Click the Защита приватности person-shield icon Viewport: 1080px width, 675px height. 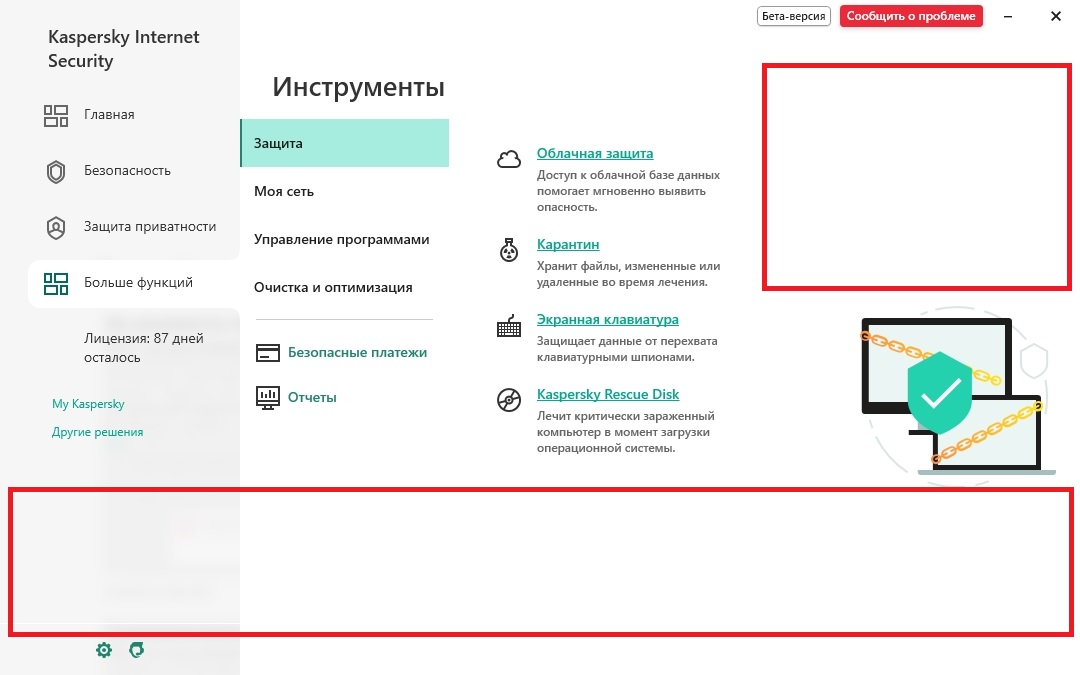point(56,227)
